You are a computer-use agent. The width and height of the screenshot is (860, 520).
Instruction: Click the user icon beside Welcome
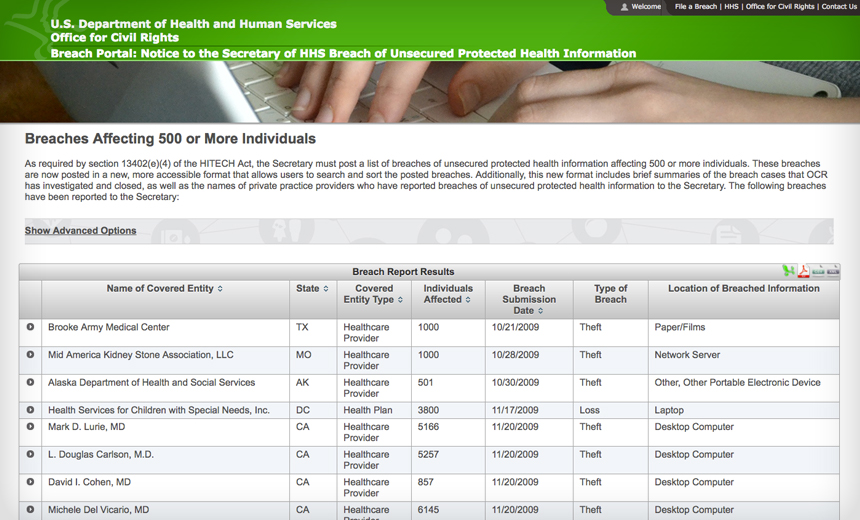tap(624, 7)
